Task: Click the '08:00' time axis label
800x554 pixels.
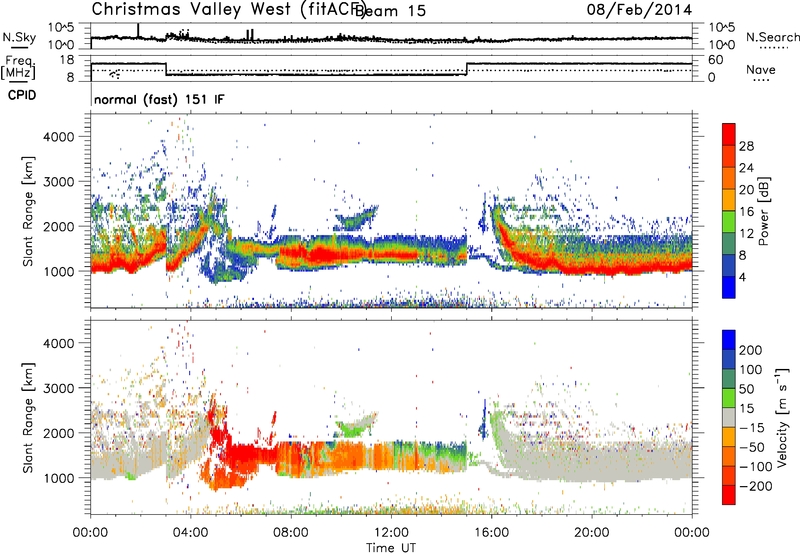Action: click(x=291, y=533)
